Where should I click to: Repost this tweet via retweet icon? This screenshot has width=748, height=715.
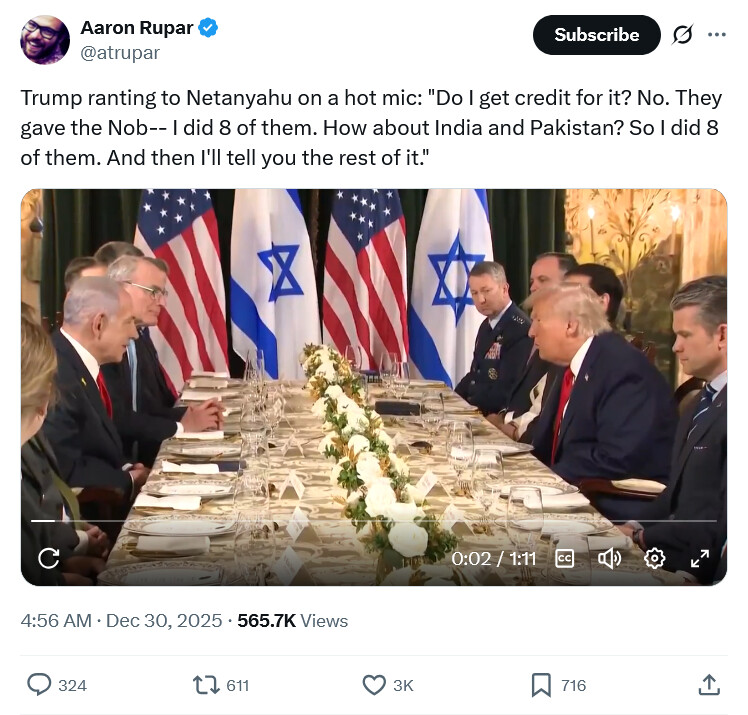click(x=204, y=685)
